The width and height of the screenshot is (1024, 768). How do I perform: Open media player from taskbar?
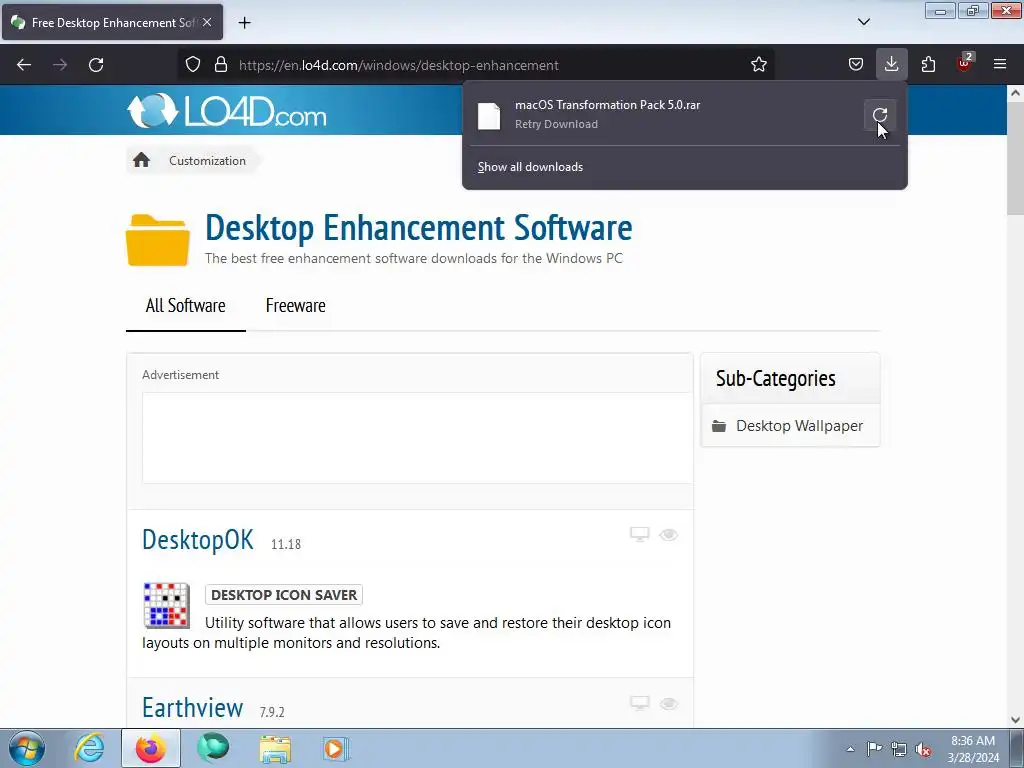[x=336, y=749]
